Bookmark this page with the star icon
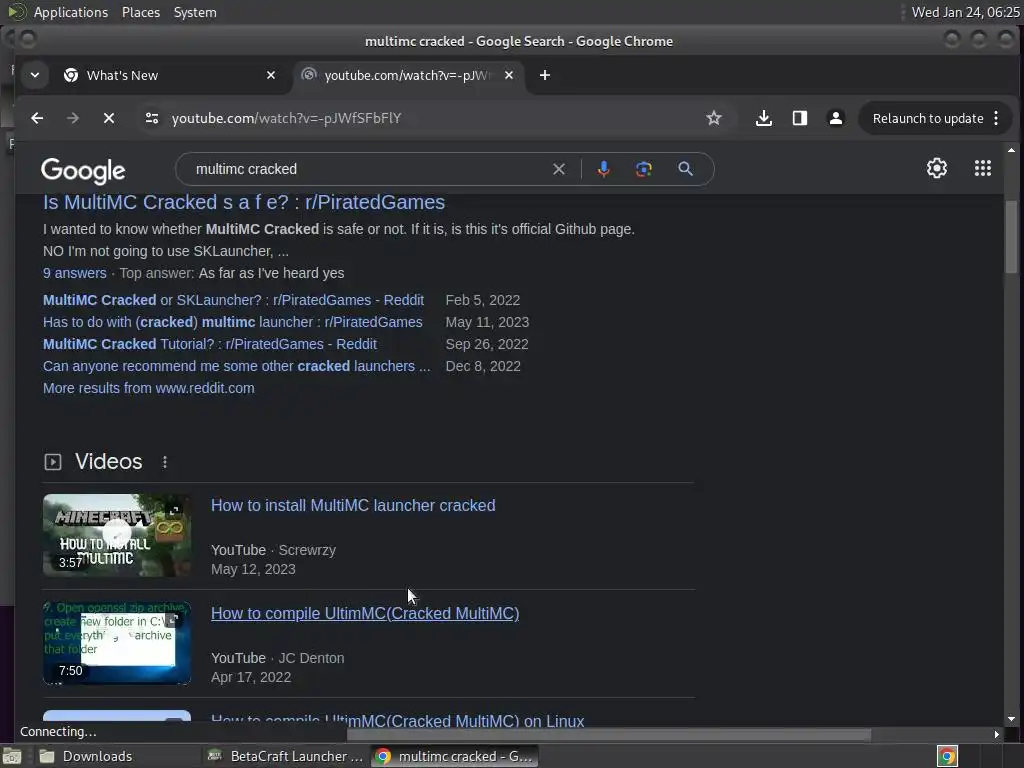This screenshot has height=768, width=1024. tap(714, 118)
